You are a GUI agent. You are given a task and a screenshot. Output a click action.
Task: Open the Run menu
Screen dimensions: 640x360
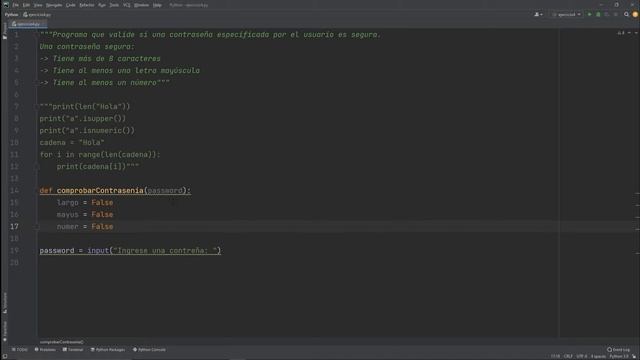(102, 5)
